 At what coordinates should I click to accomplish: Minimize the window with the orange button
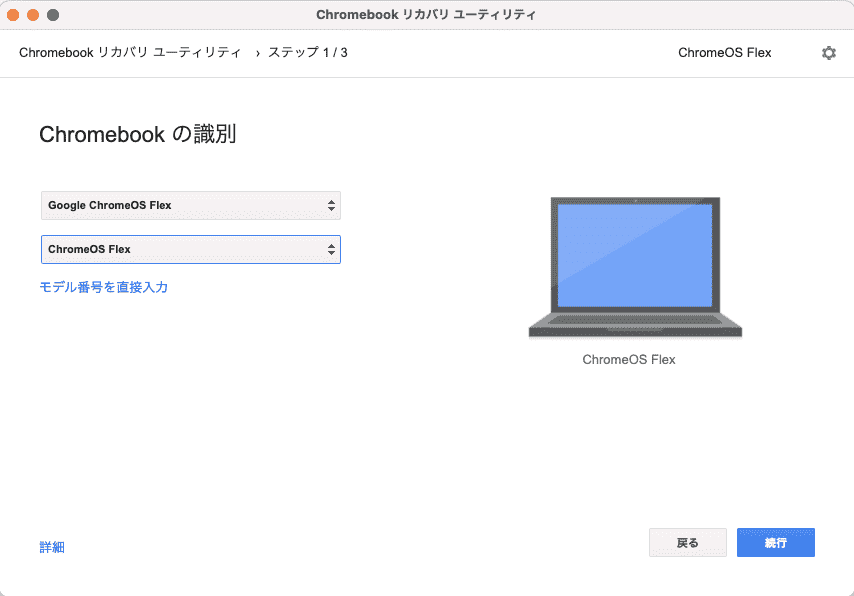coord(33,15)
